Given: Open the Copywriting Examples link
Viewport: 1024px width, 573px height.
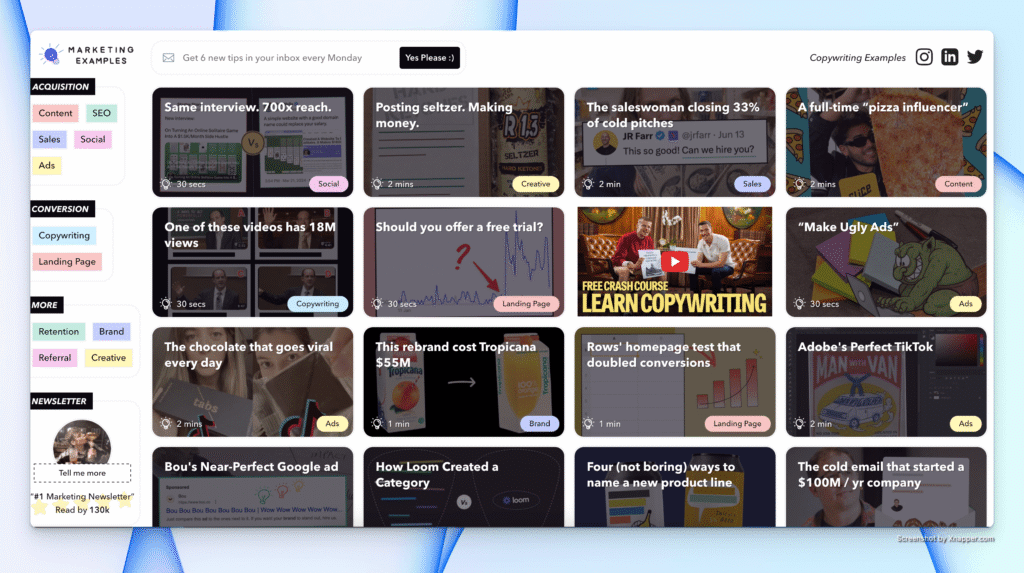Looking at the screenshot, I should coord(857,57).
